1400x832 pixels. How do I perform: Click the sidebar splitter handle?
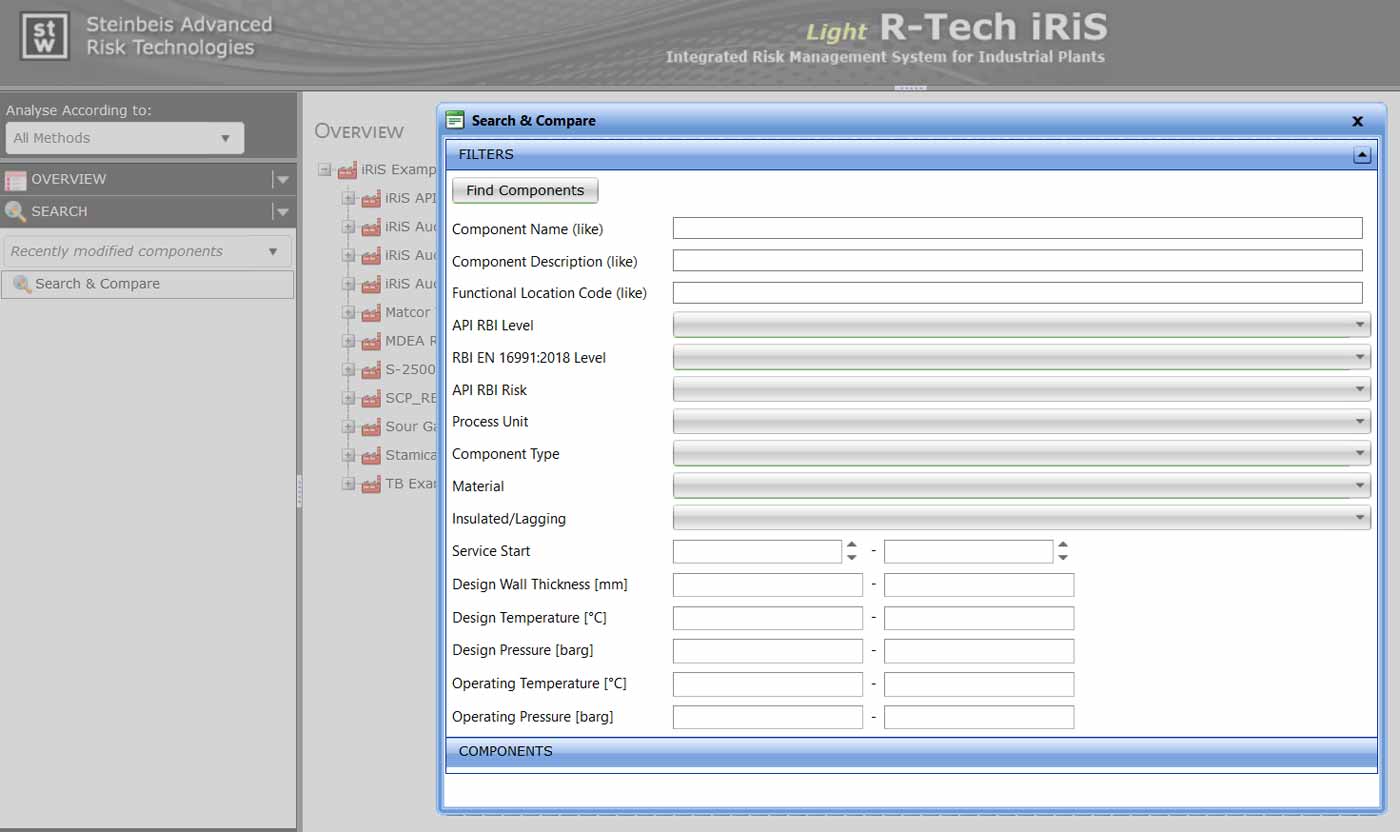click(299, 492)
